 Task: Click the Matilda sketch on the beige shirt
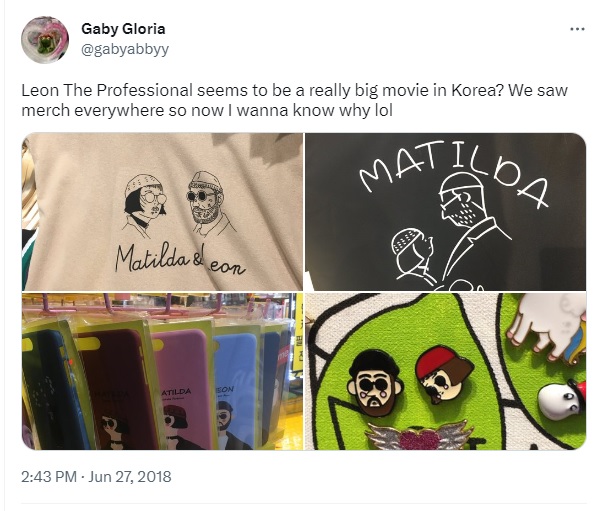(x=145, y=202)
